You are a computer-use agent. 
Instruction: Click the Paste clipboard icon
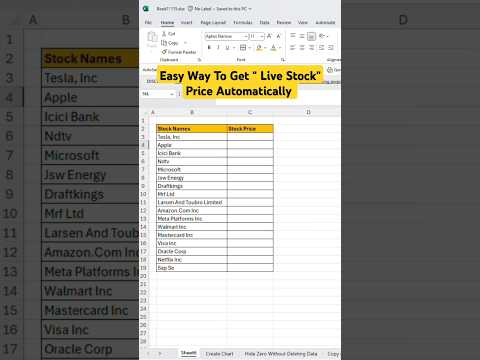click(152, 37)
